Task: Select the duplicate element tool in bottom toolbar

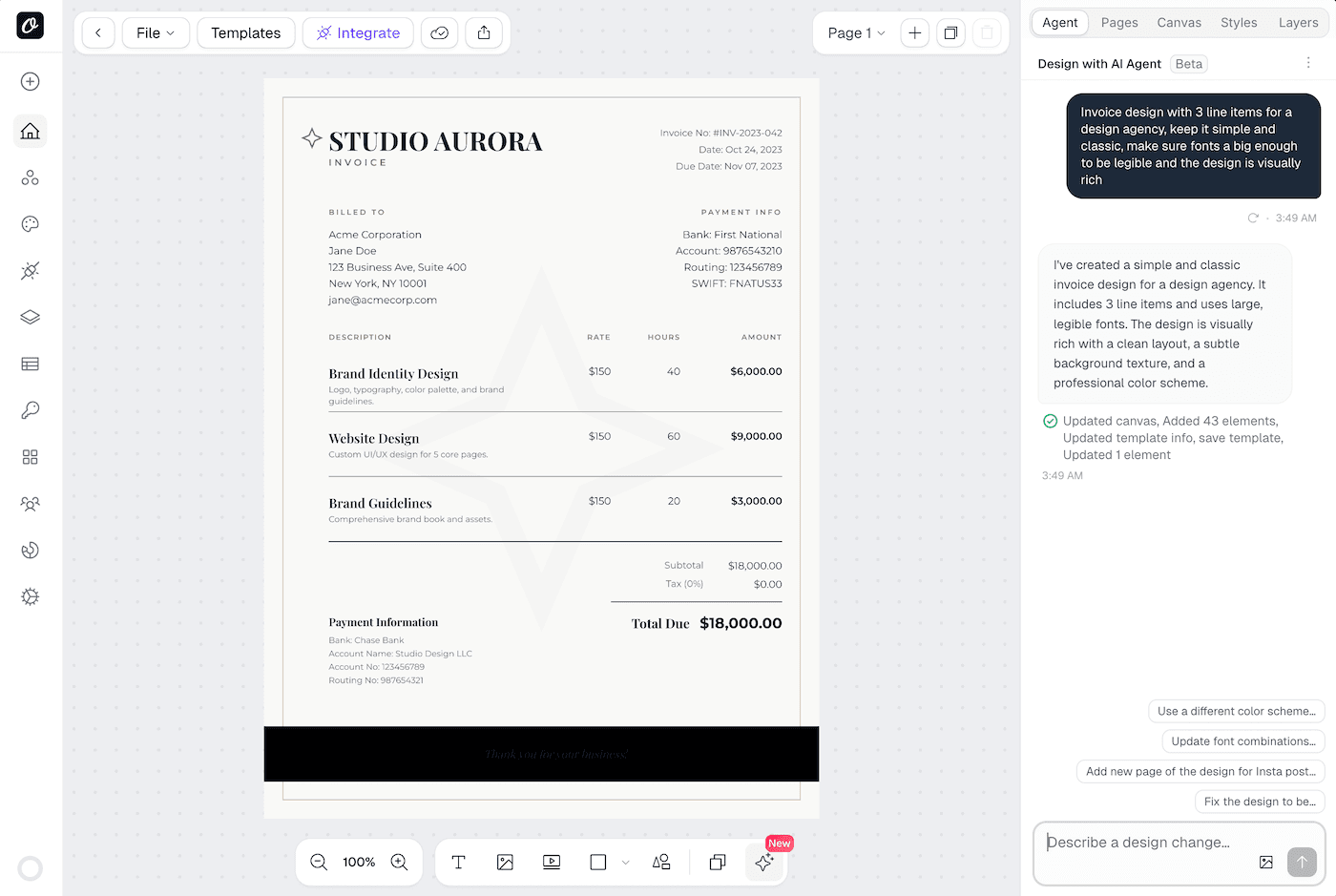Action: coord(717,862)
